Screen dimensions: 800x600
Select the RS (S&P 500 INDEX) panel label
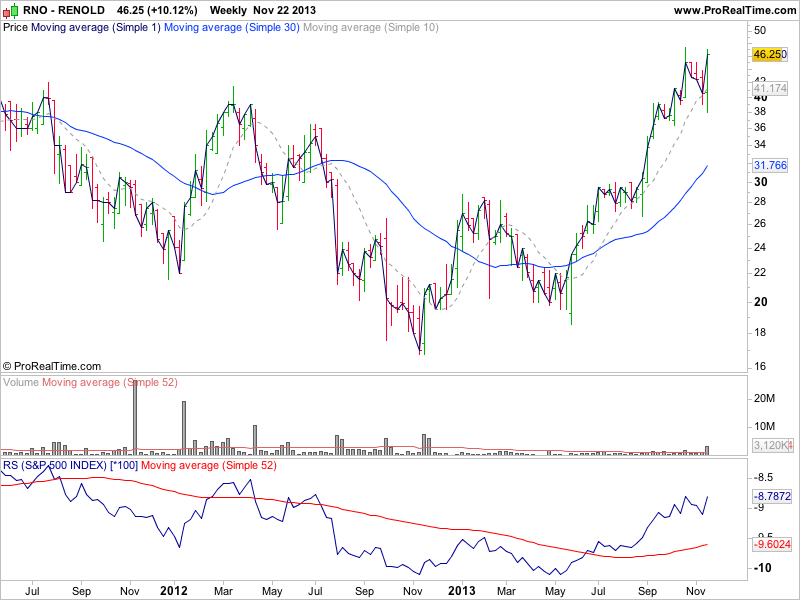pos(70,465)
